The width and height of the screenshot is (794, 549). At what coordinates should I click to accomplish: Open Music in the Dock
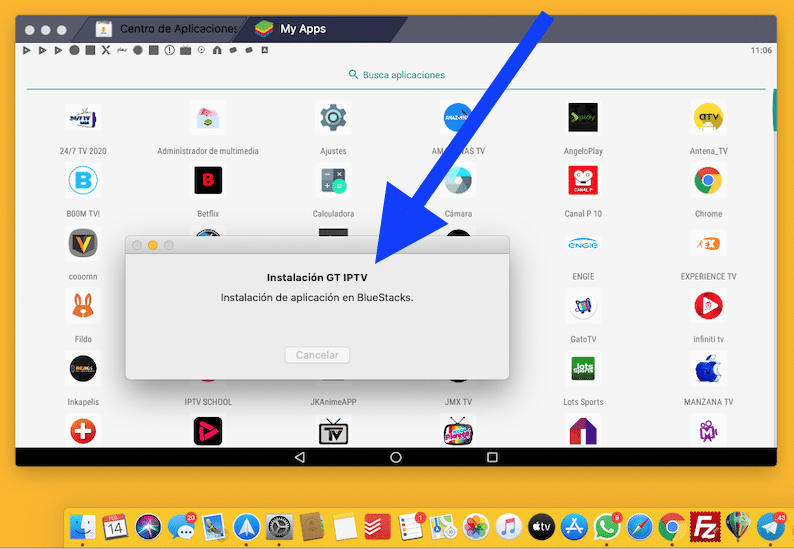pos(508,527)
